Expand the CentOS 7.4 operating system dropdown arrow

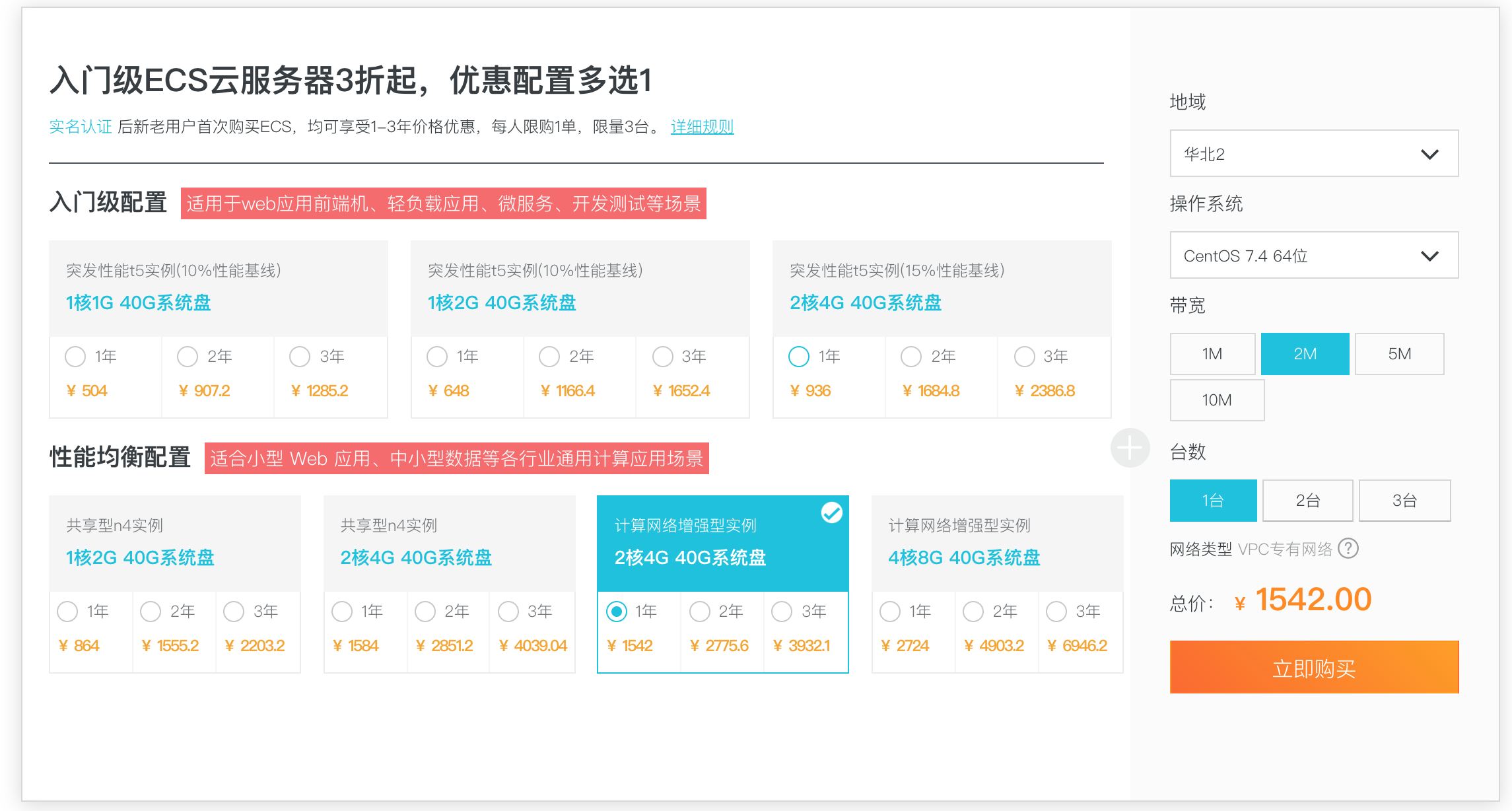click(x=1429, y=256)
